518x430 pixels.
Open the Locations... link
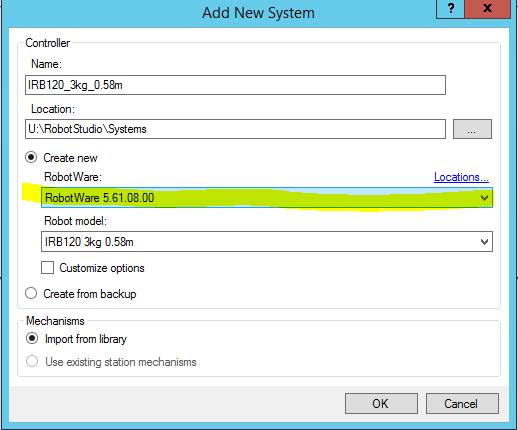coord(461,177)
